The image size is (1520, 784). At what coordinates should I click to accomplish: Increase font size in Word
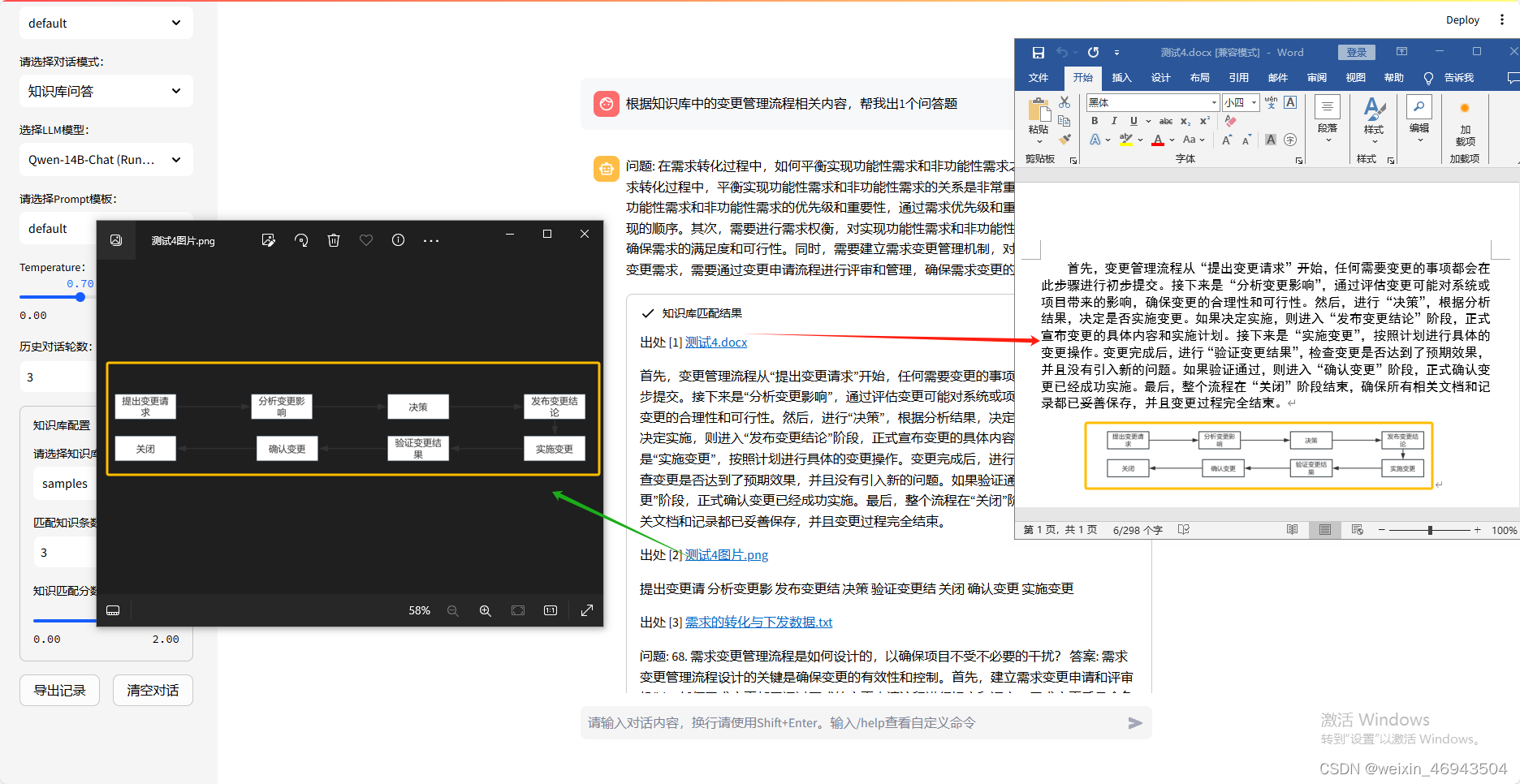click(1227, 140)
